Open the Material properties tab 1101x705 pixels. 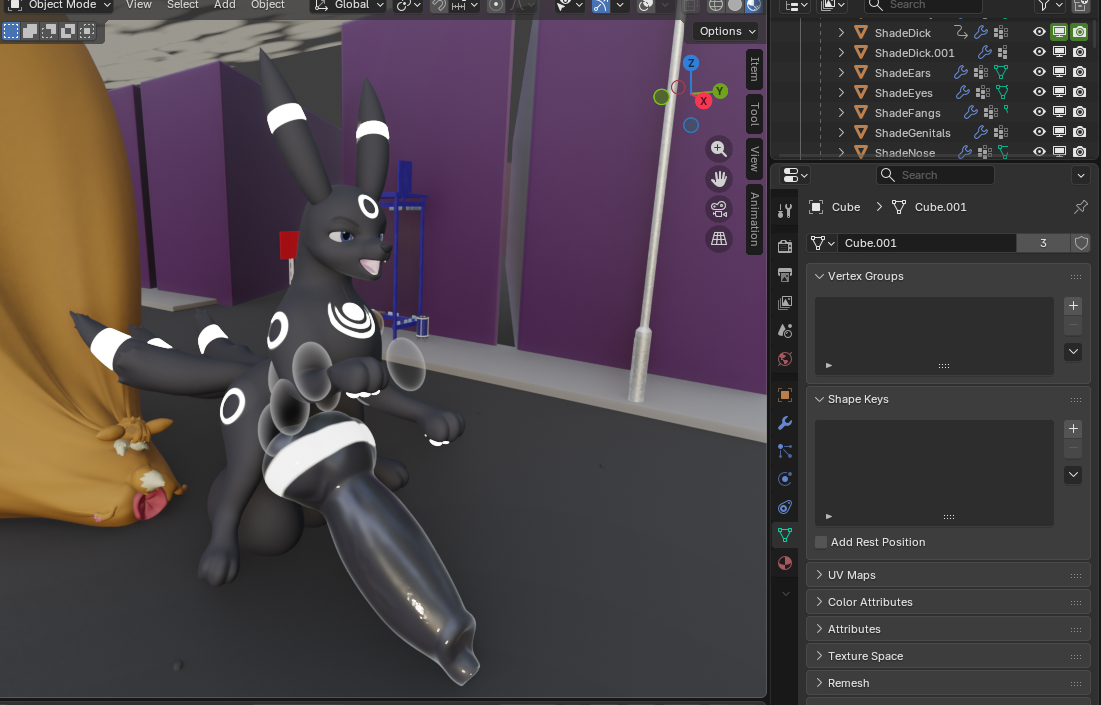pyautogui.click(x=785, y=563)
